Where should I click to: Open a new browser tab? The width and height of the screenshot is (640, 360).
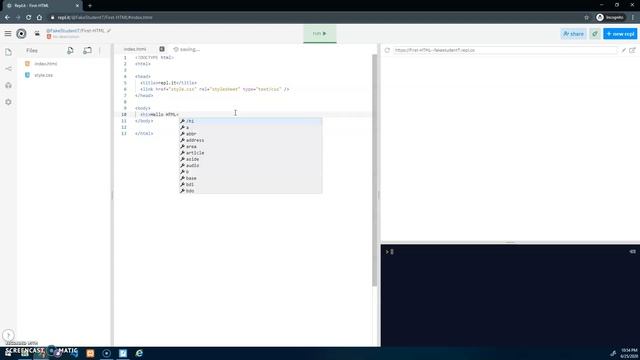(x=90, y=6)
